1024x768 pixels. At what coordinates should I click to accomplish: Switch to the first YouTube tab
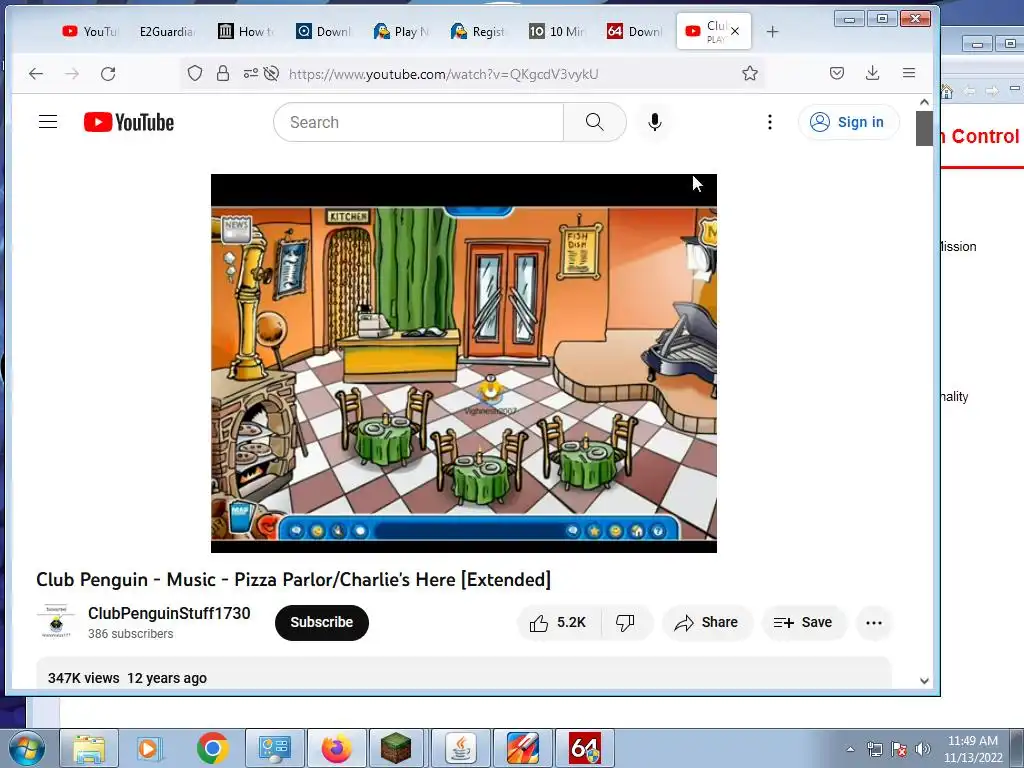[x=89, y=31]
